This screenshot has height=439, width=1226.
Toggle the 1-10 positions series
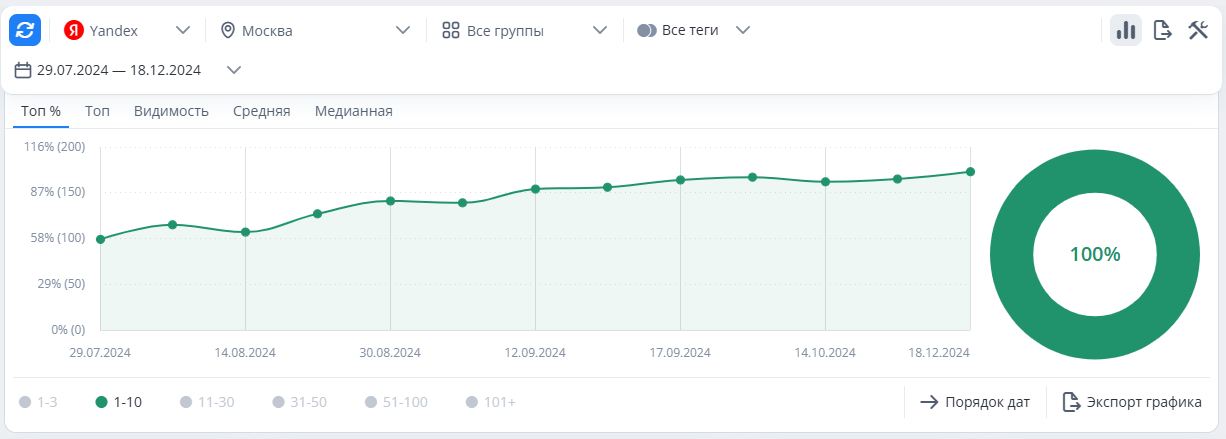[x=118, y=402]
